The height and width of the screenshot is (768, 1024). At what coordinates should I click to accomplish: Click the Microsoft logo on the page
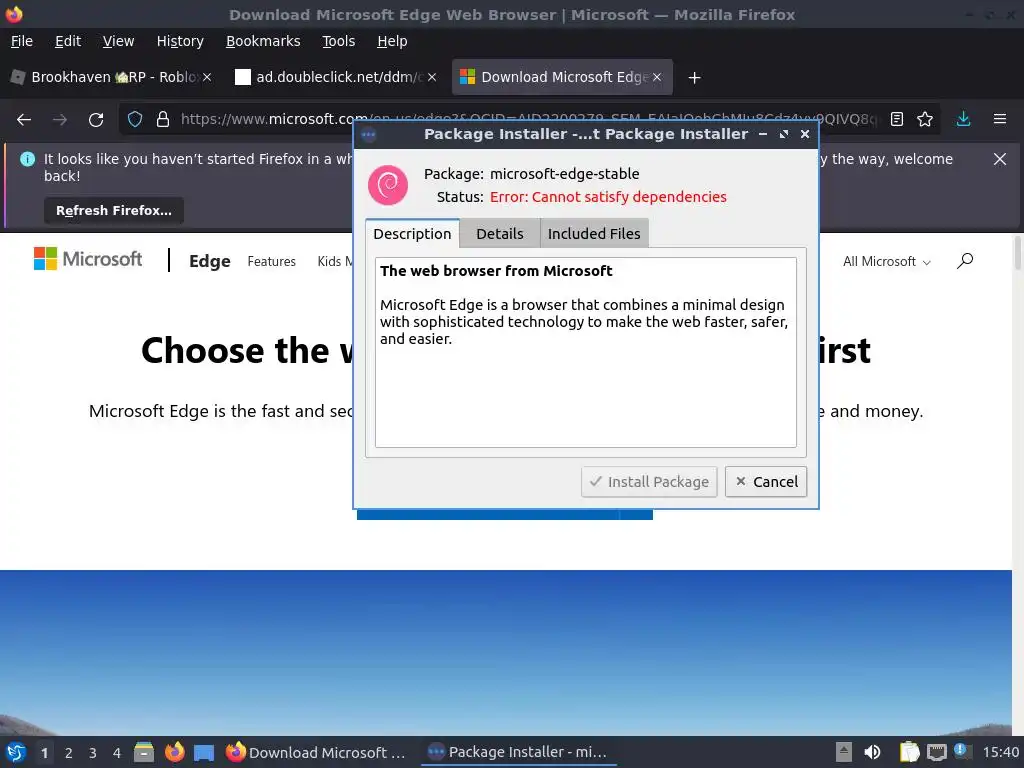pos(88,259)
